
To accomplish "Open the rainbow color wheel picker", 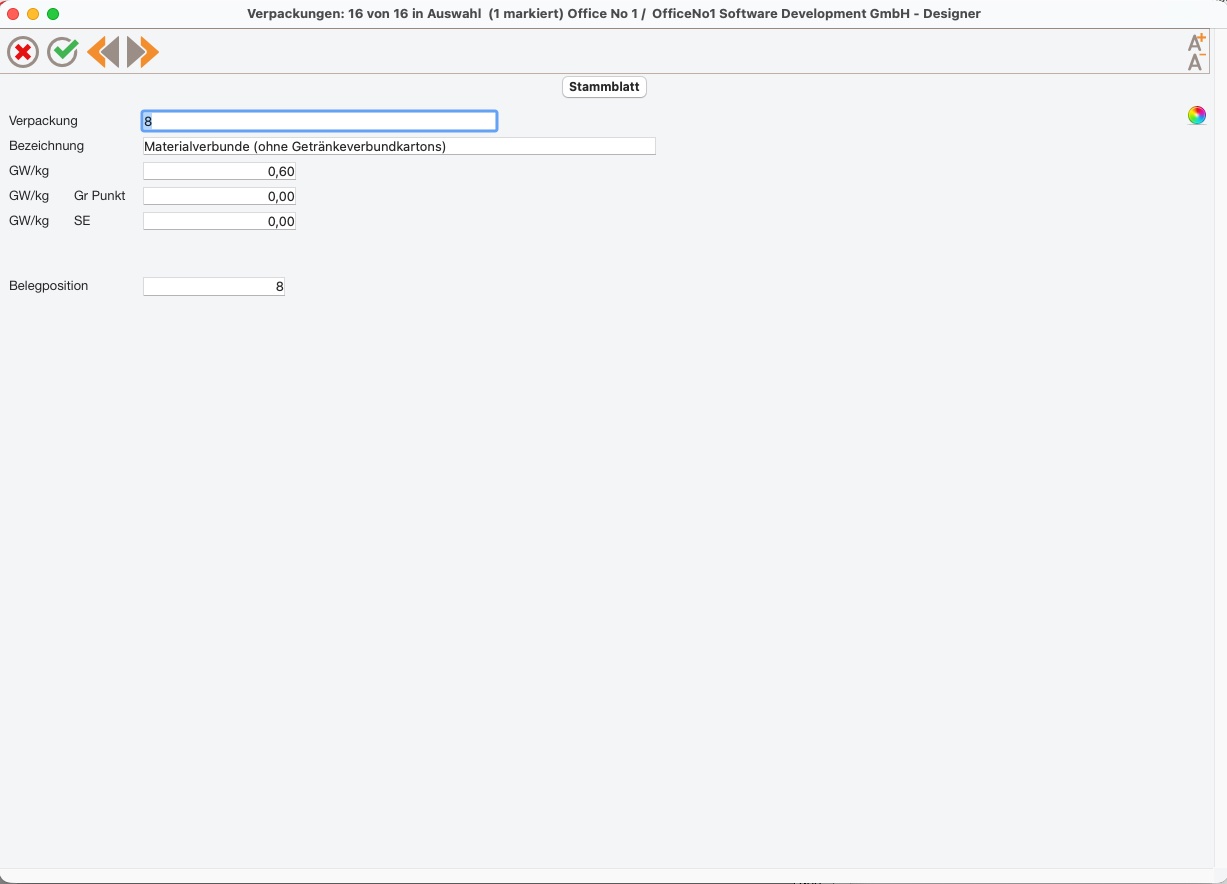I will pyautogui.click(x=1196, y=115).
